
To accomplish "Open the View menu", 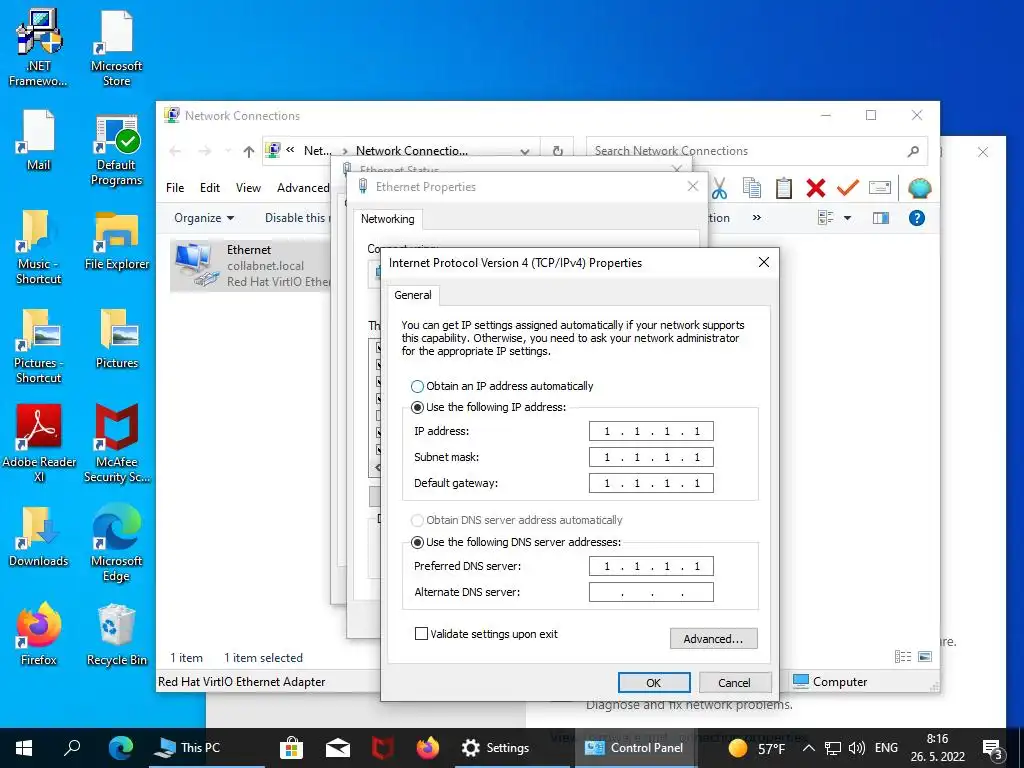I will pyautogui.click(x=248, y=188).
